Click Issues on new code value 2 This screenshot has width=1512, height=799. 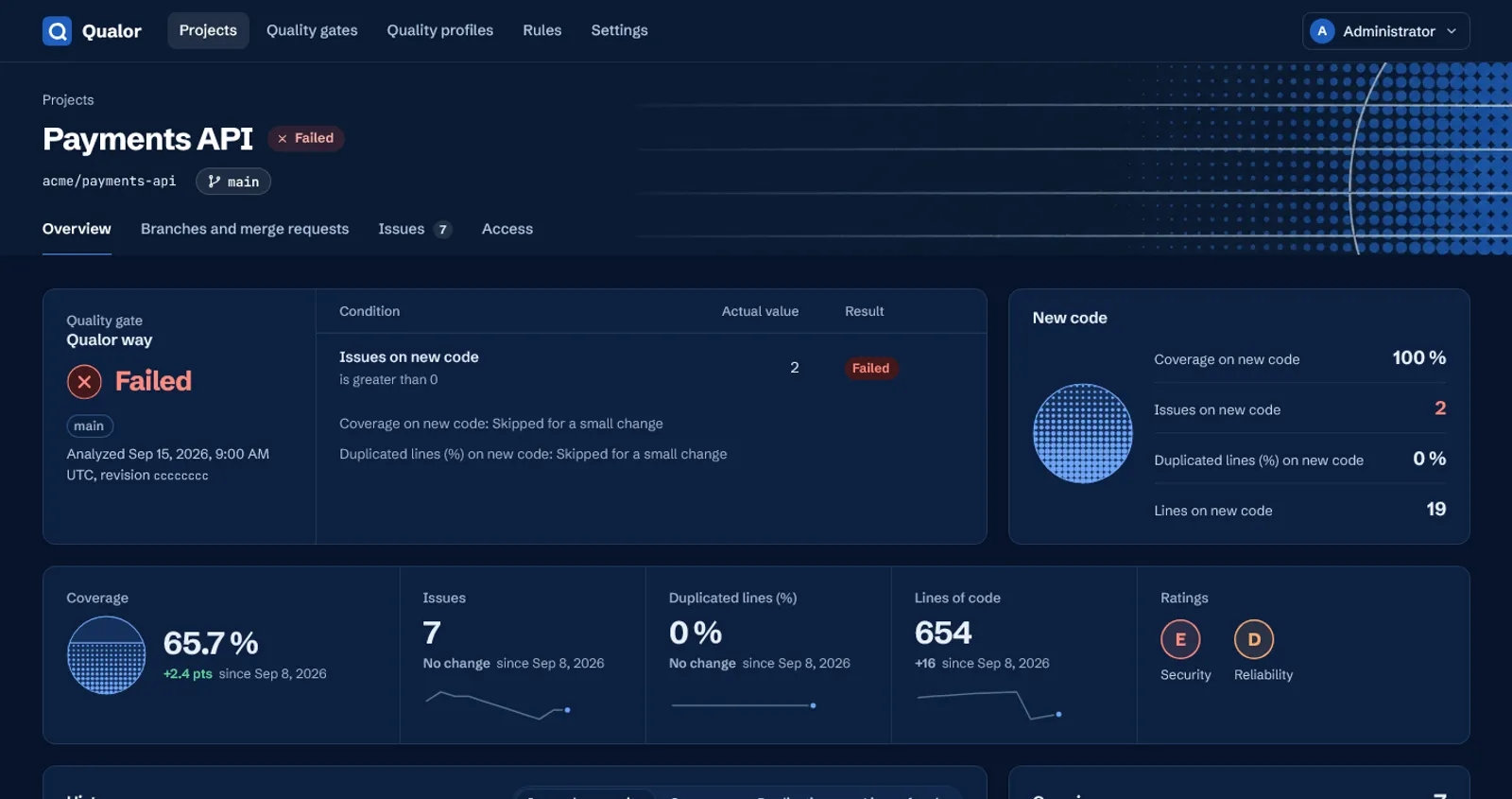click(x=1440, y=408)
